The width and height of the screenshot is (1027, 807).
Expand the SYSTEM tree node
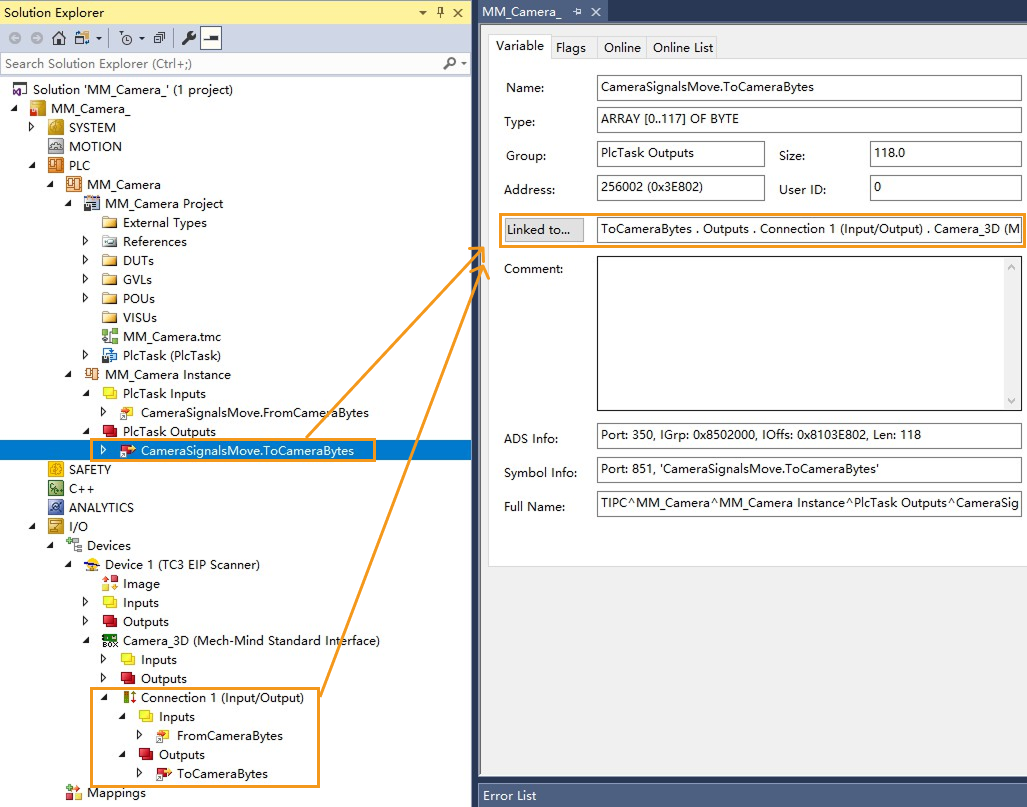point(31,127)
